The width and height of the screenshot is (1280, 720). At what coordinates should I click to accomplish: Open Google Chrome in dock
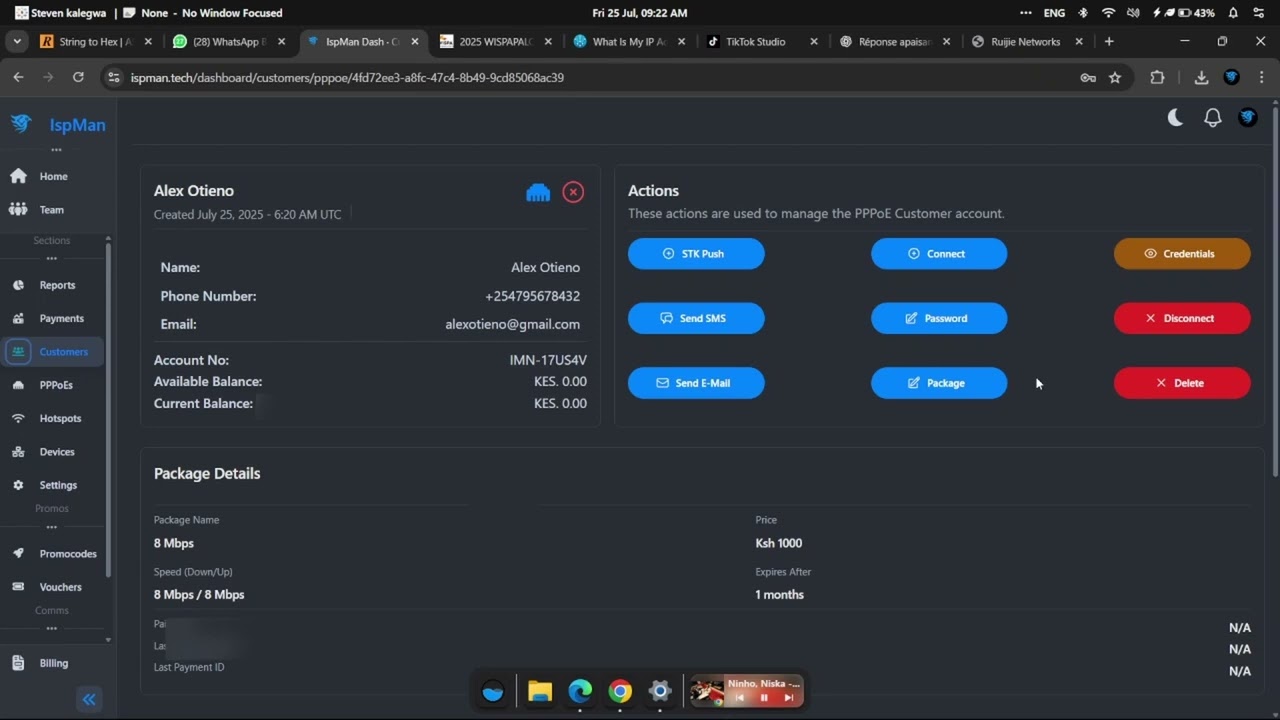[x=620, y=691]
